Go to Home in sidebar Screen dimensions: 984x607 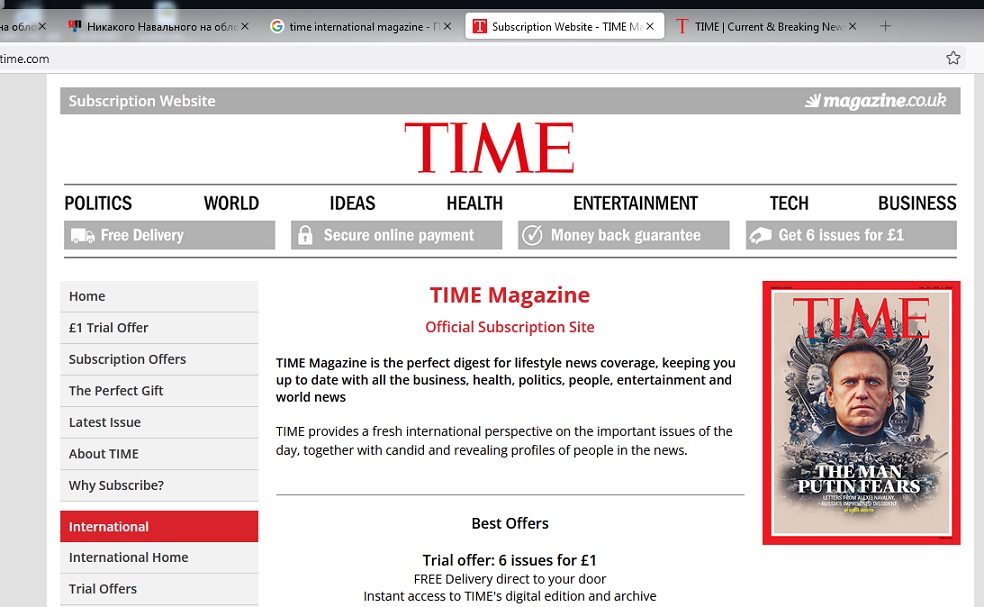(159, 296)
